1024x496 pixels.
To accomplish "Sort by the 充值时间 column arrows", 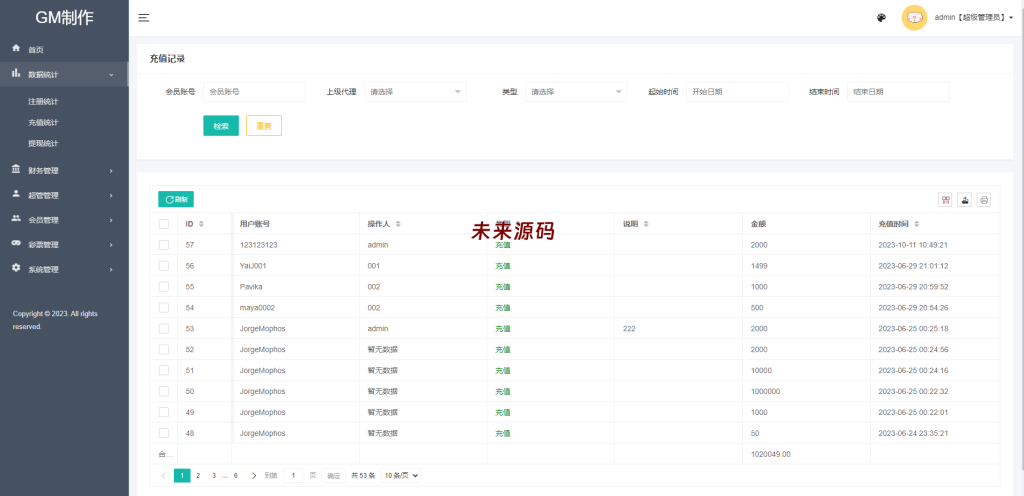I will [x=917, y=224].
